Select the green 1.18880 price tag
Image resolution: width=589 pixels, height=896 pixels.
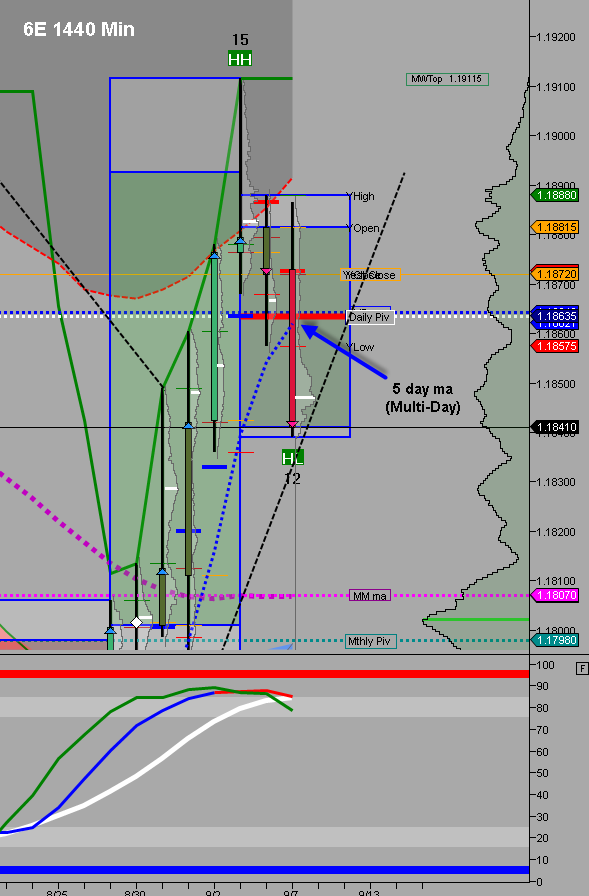[x=555, y=195]
